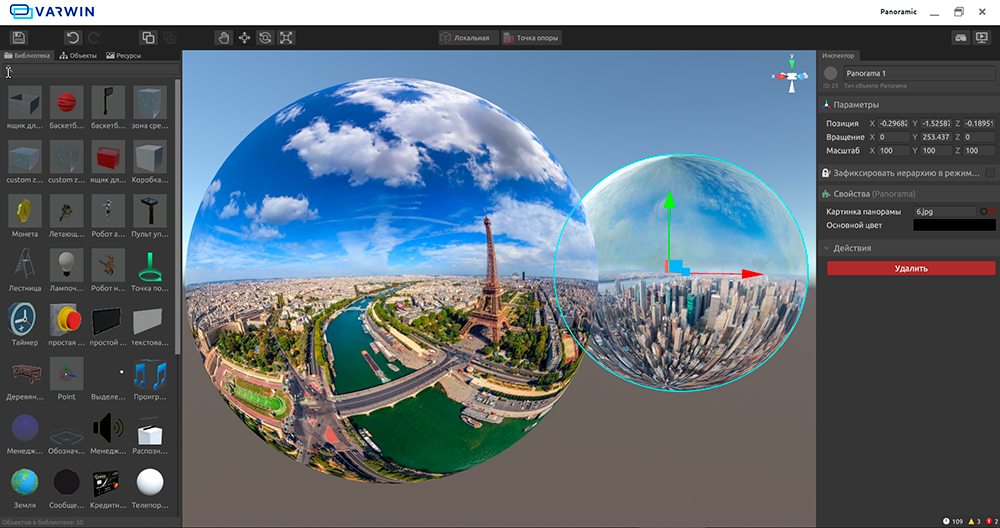Collapse the Свойства (Panorama) section
Viewport: 1000px width, 528px height.
(827, 194)
